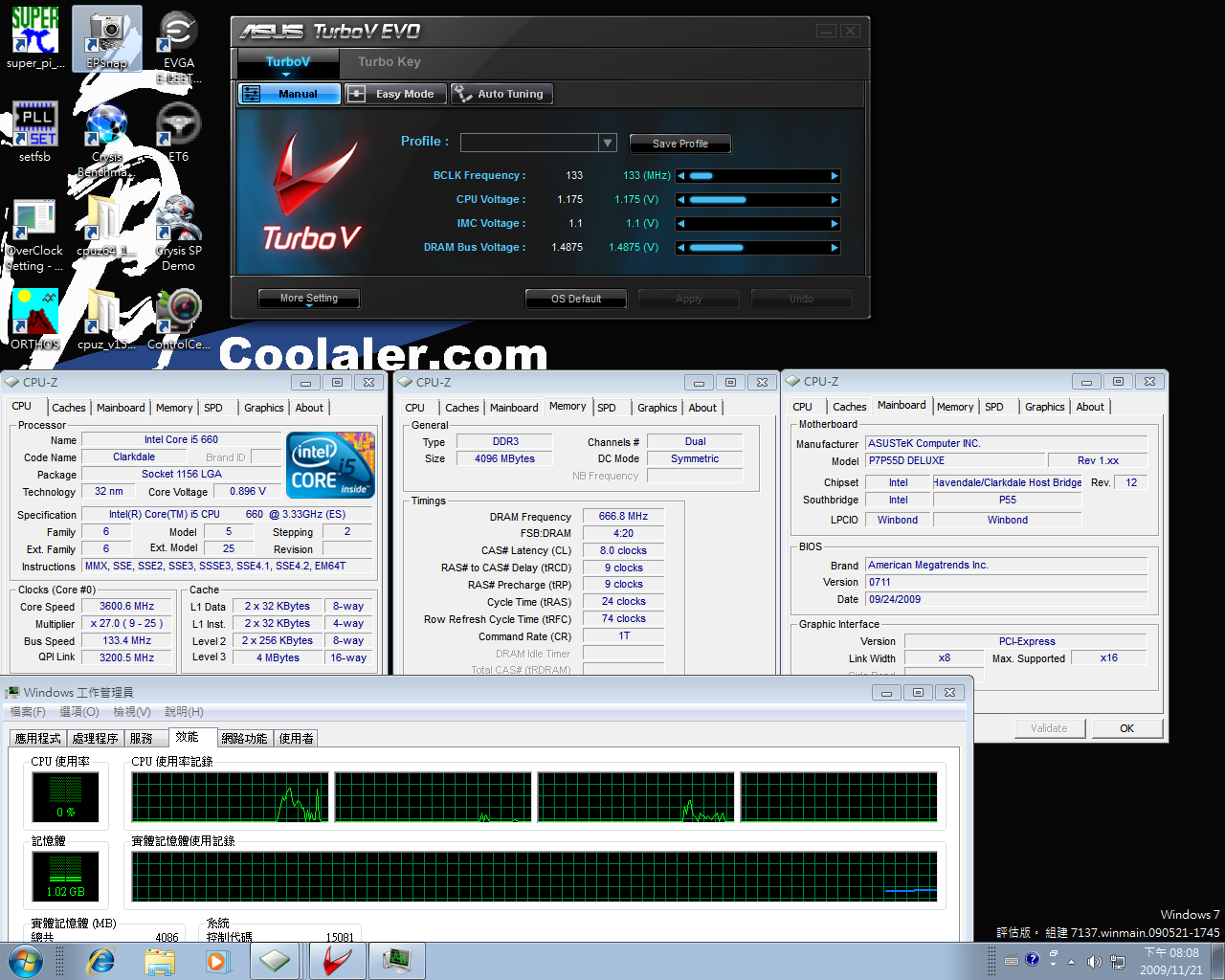Open the Crysis Benchmark desktop shortcut
1225x980 pixels.
point(107,140)
